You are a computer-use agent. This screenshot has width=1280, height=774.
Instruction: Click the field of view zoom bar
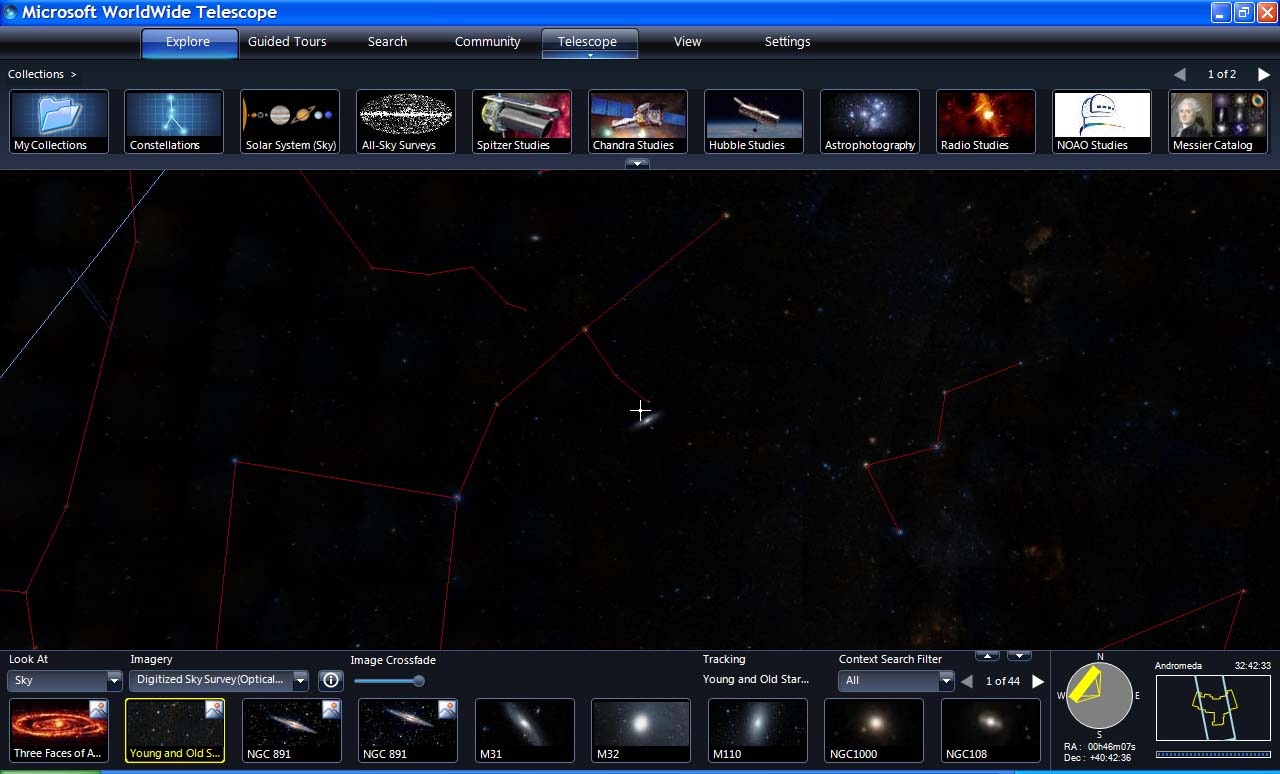(x=1213, y=754)
